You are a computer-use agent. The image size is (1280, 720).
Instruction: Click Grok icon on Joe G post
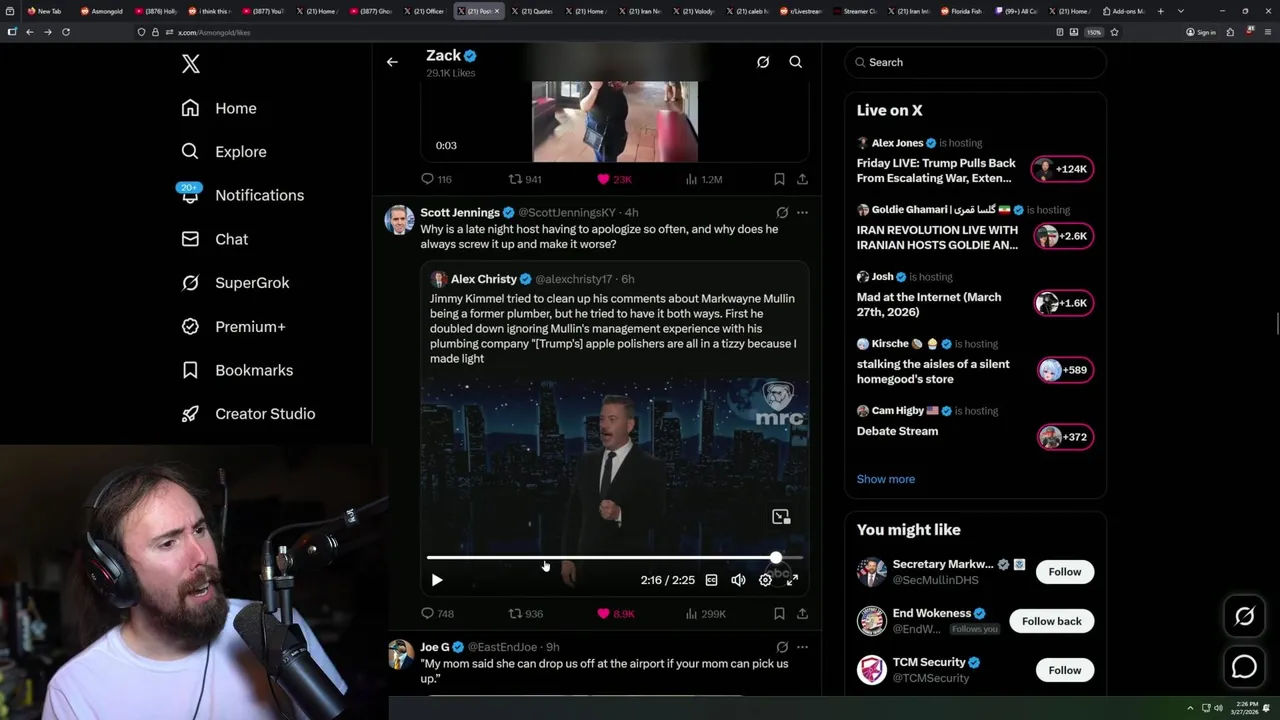782,647
